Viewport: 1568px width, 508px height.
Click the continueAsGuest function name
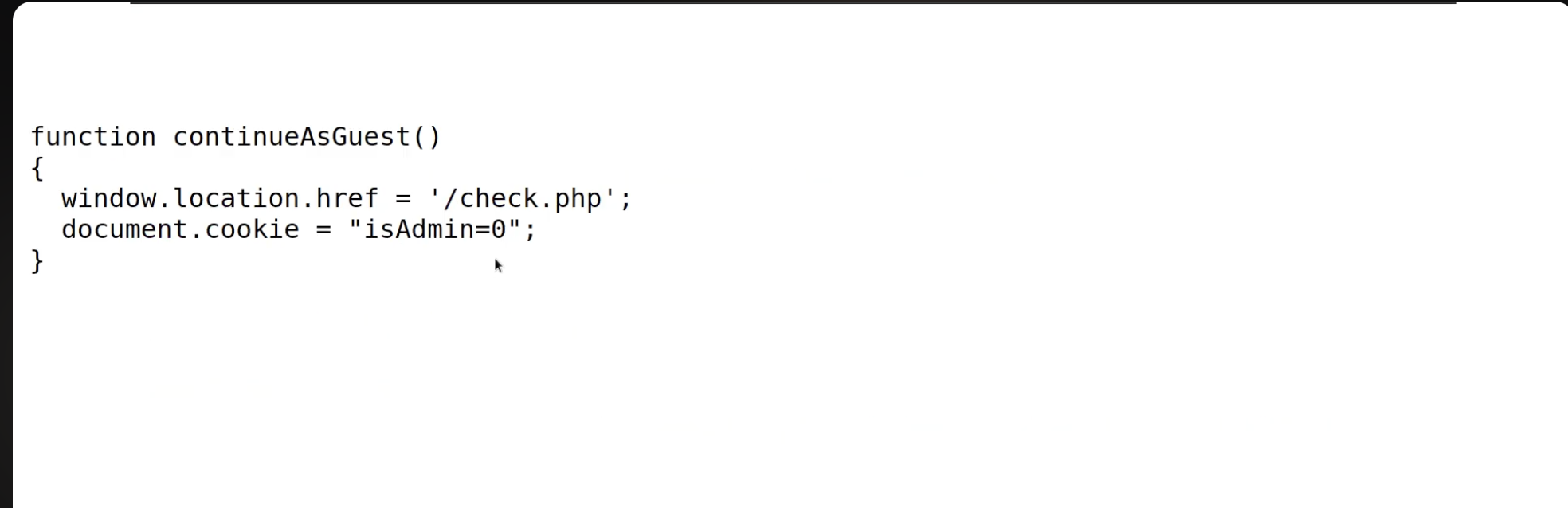[292, 137]
